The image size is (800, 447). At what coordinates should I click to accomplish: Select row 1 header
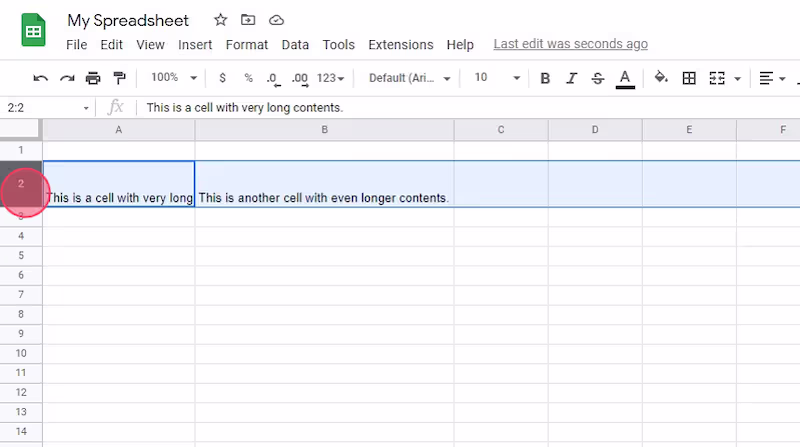[x=21, y=150]
